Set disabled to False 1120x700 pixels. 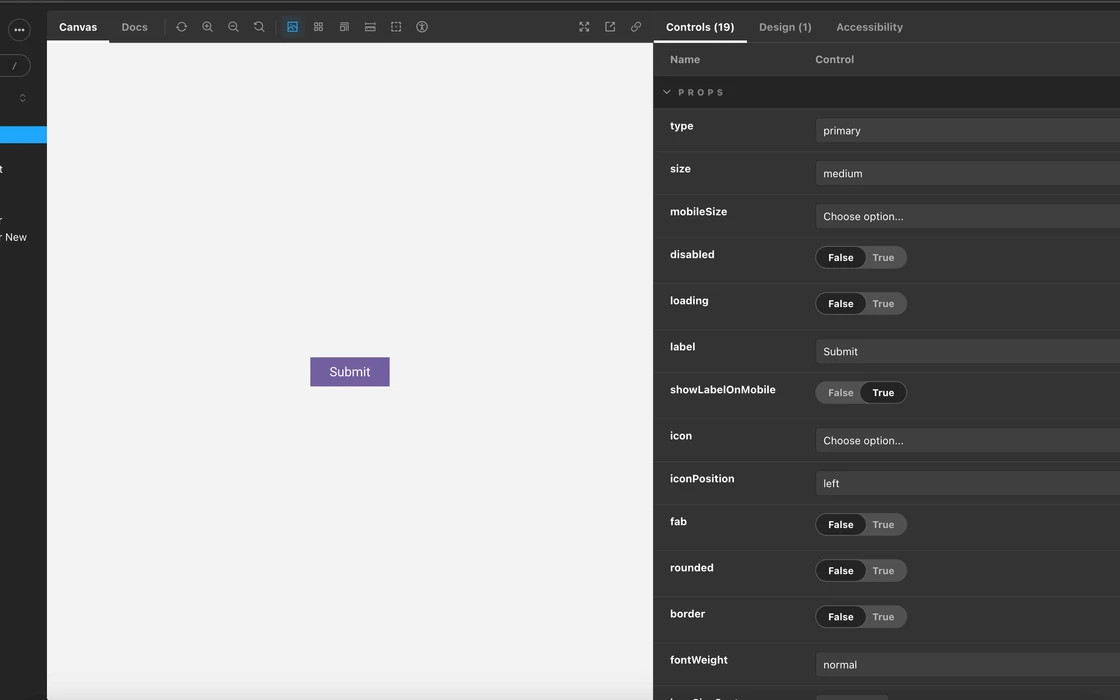pos(841,258)
